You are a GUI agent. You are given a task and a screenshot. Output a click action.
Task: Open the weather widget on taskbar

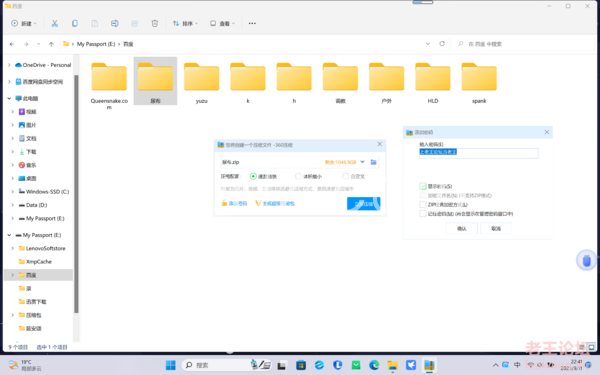[x=25, y=365]
